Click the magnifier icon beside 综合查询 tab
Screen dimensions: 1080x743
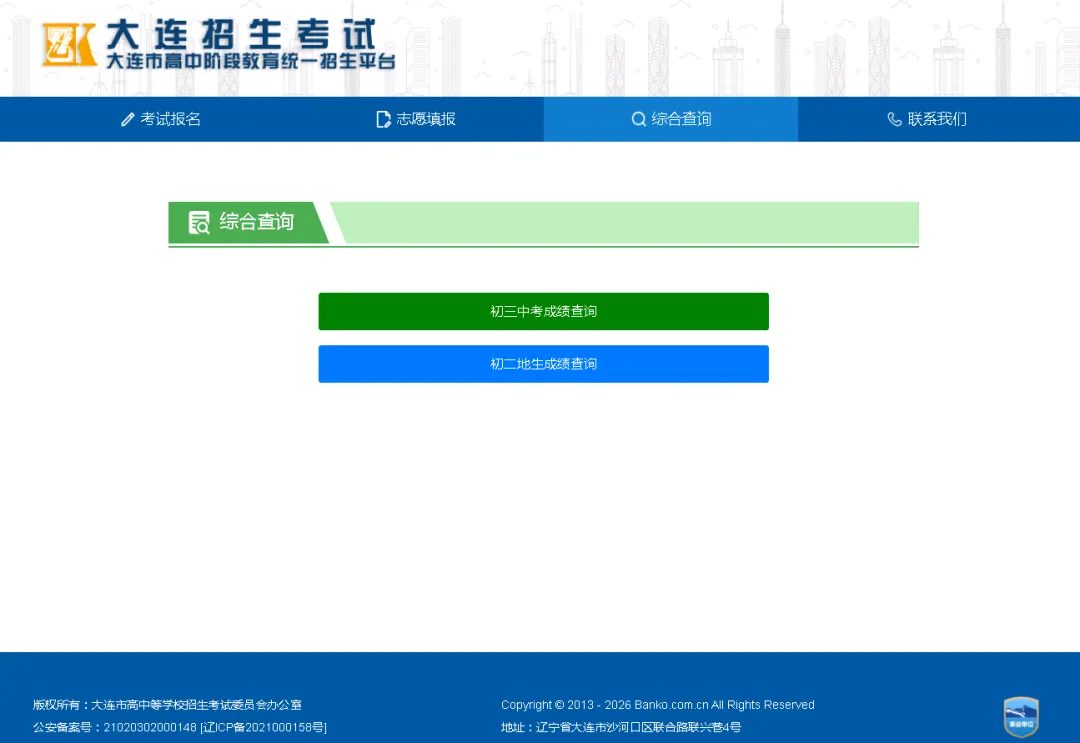click(x=638, y=119)
